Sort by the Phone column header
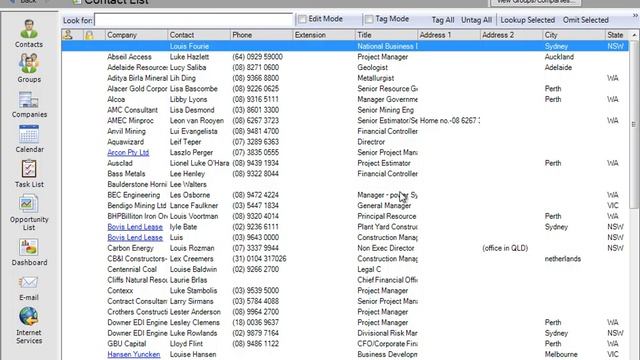 (x=261, y=35)
